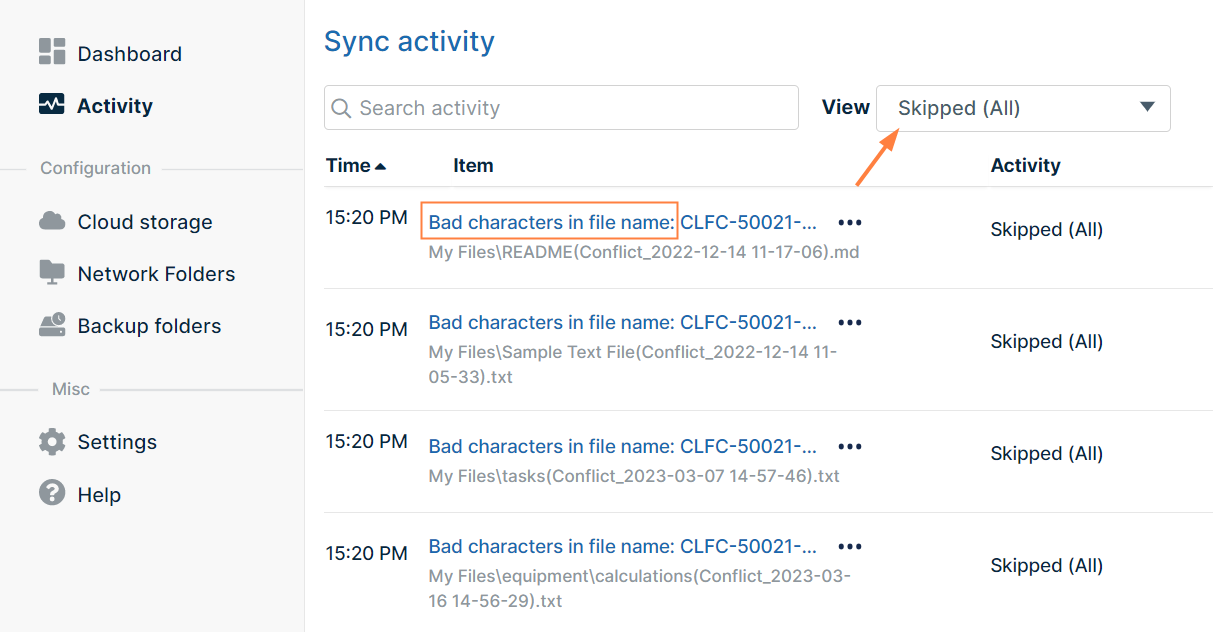Click the Backup folders drive icon
Screen dimensions: 1225x632
pos(52,325)
